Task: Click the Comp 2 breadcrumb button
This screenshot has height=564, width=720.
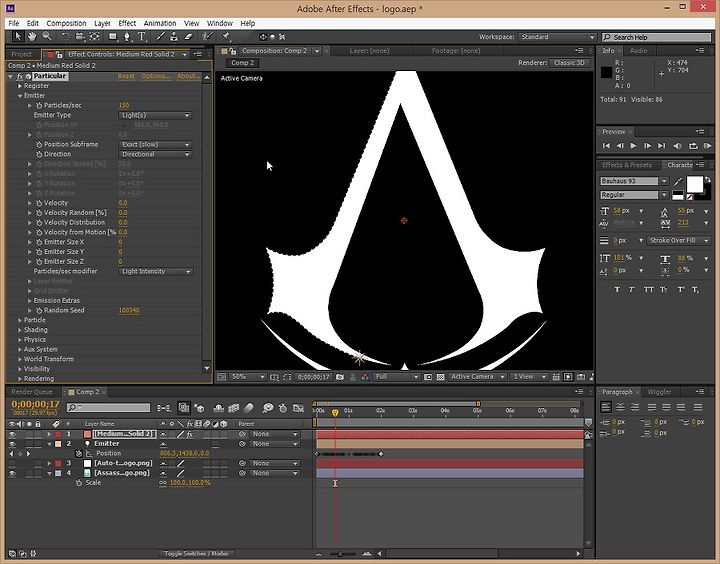Action: point(242,63)
